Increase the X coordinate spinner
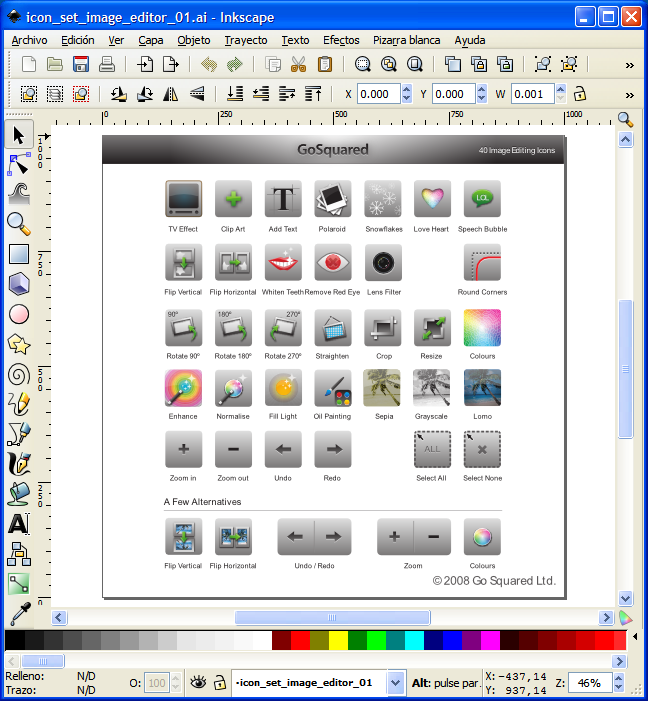 tap(407, 89)
